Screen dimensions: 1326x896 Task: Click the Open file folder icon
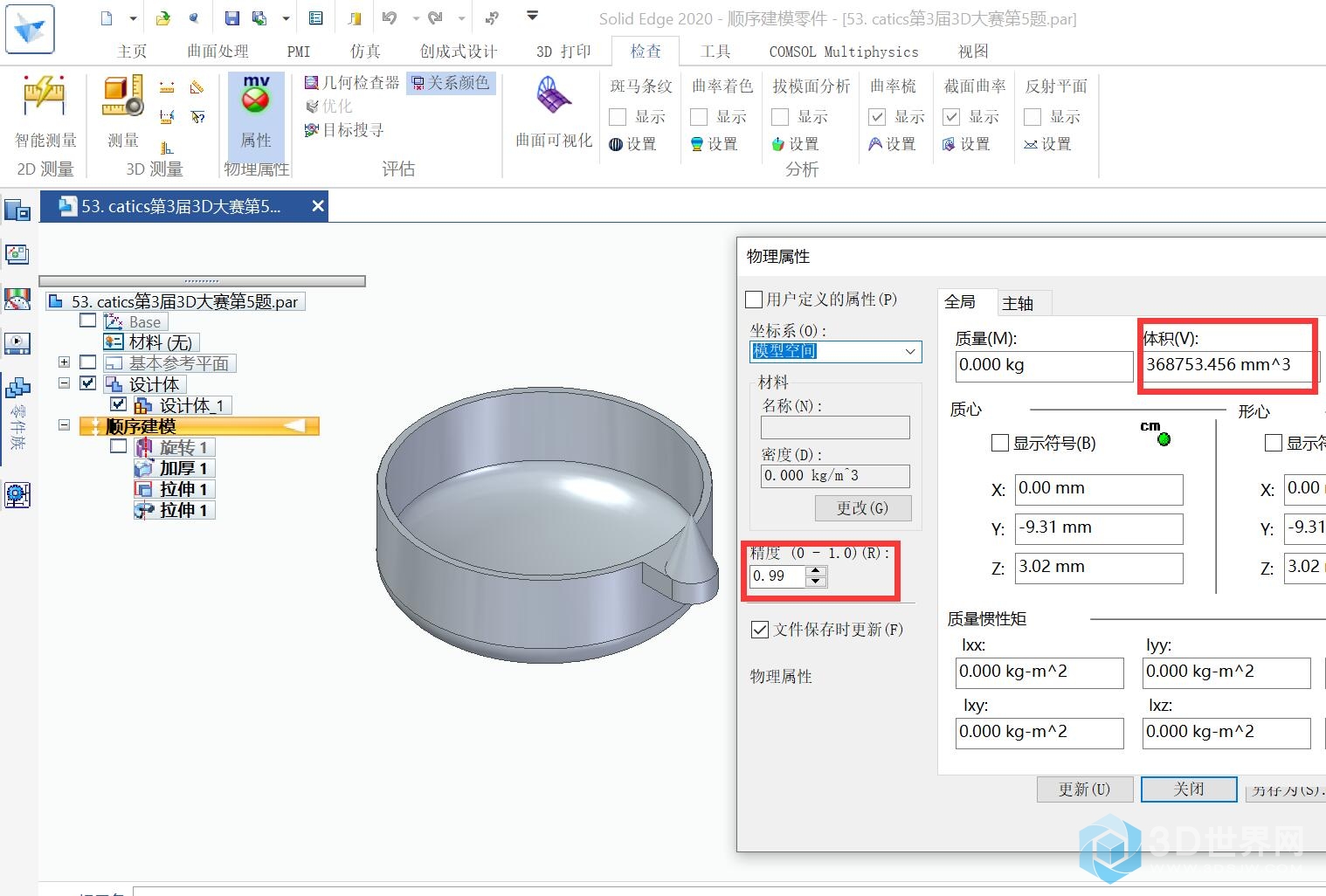click(163, 17)
